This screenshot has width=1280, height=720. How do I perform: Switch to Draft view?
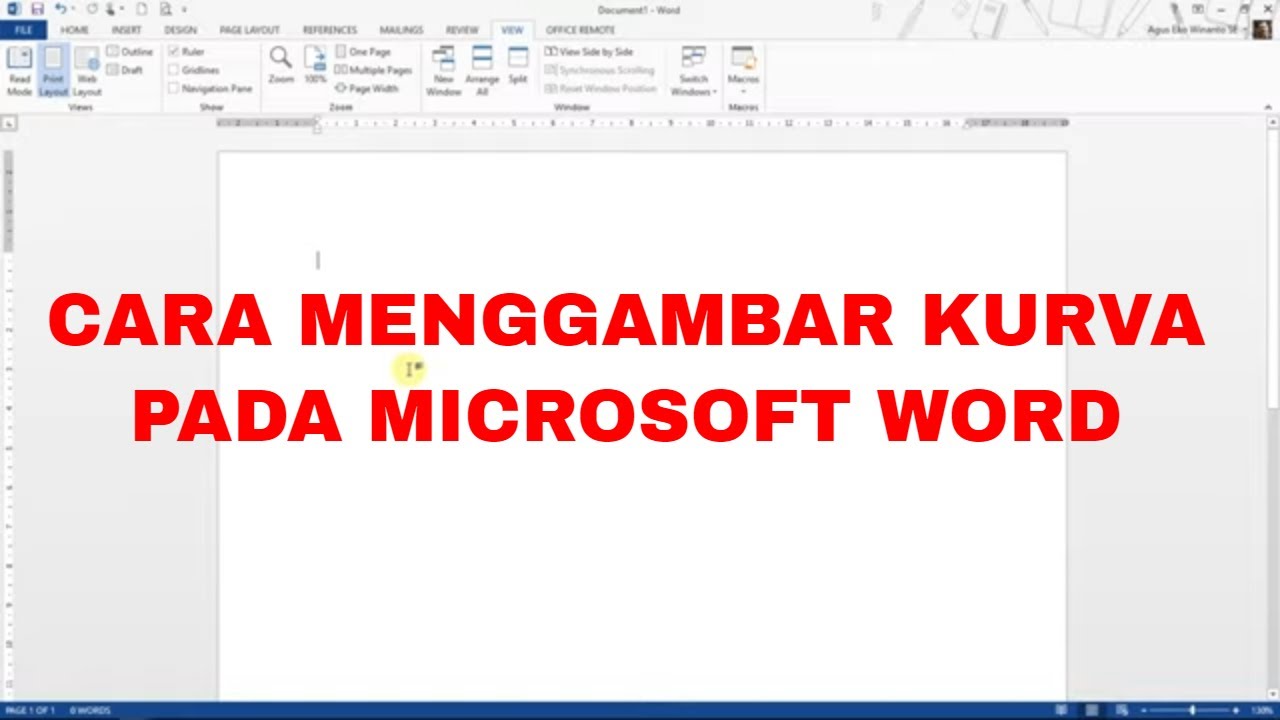[126, 70]
